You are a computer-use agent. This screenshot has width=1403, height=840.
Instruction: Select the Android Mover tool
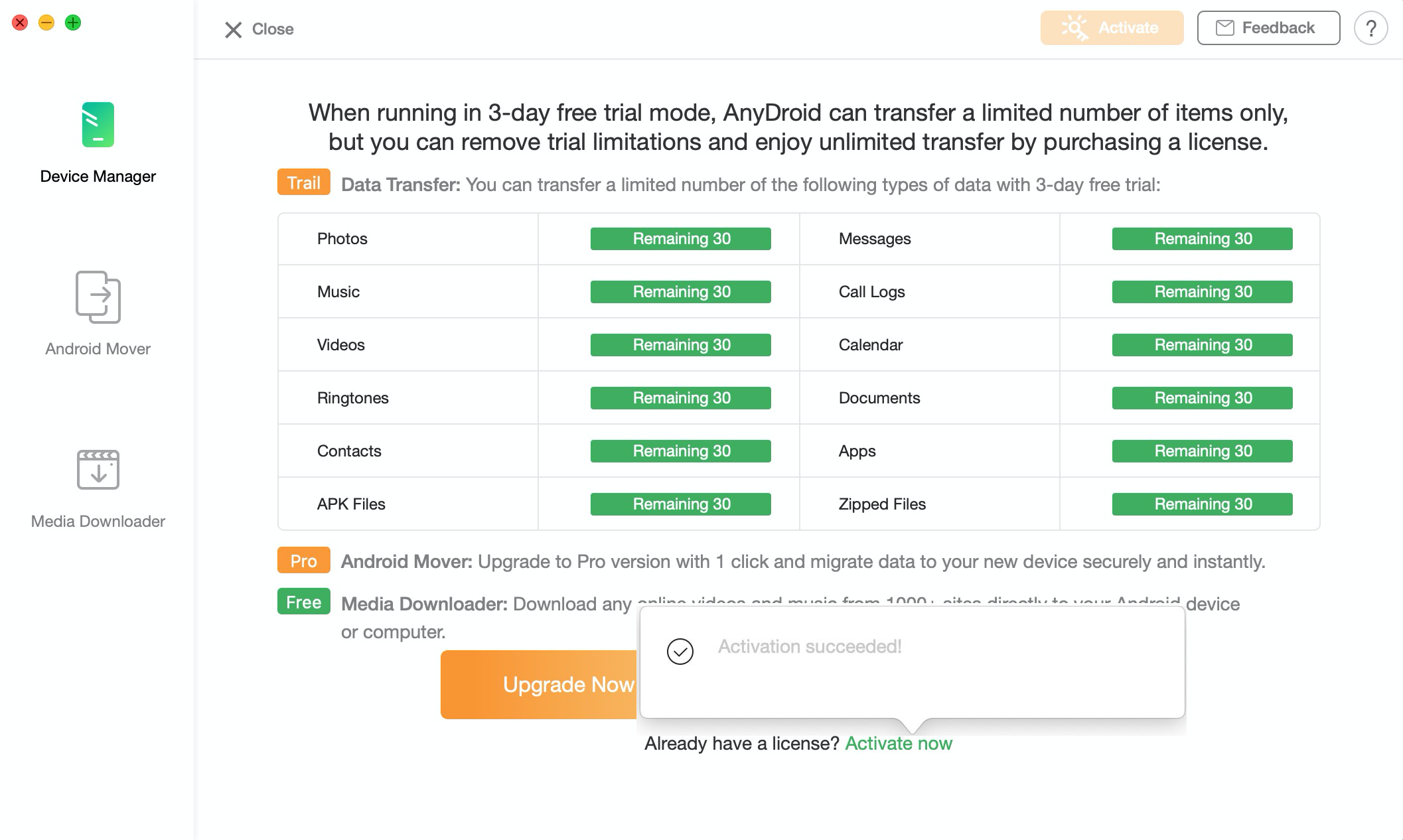click(x=97, y=314)
